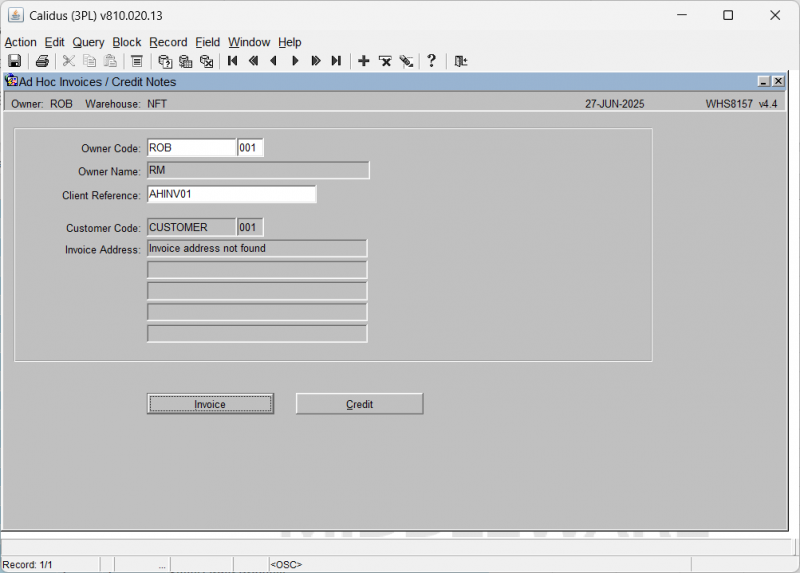Open the Window menu

pos(249,42)
